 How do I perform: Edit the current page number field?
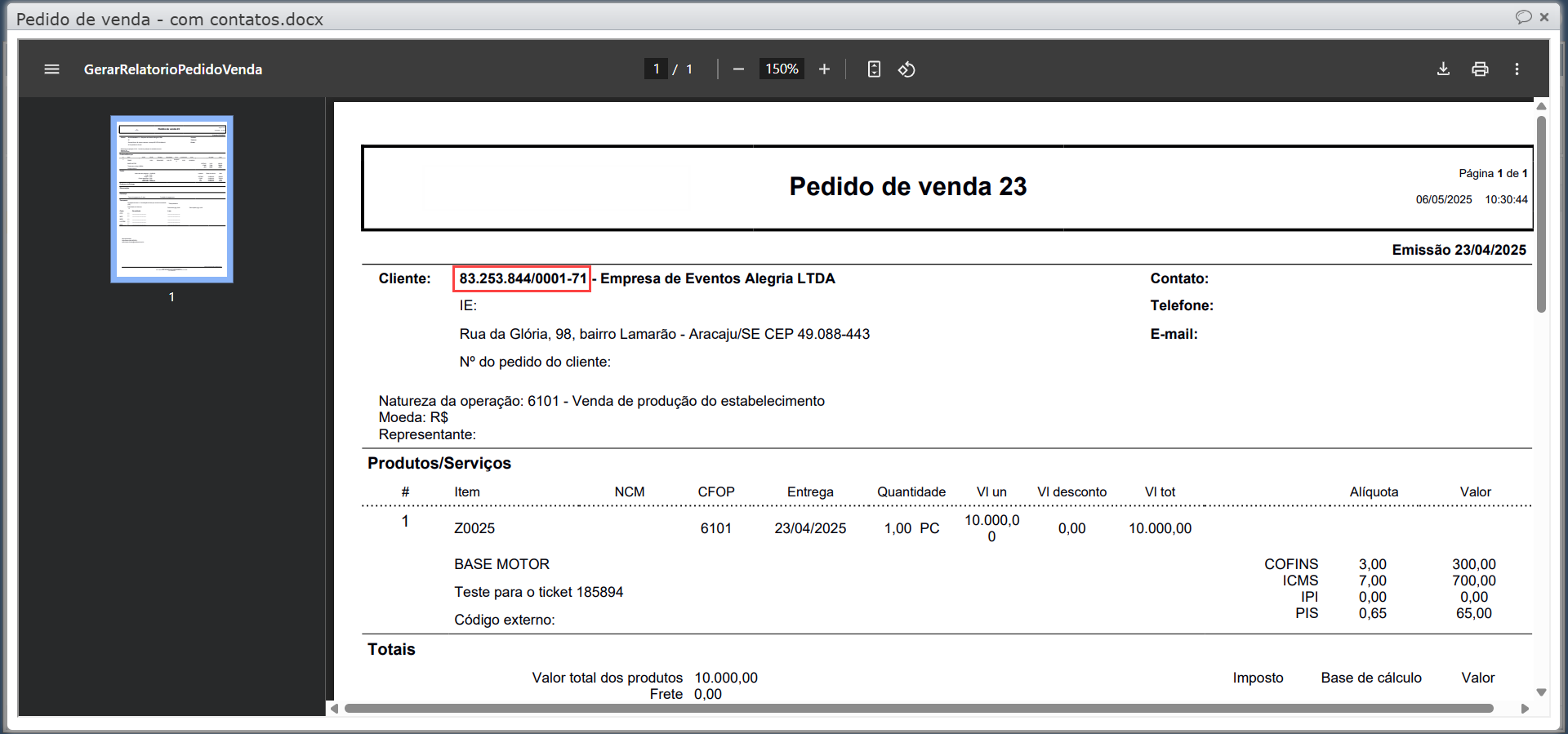tap(656, 69)
